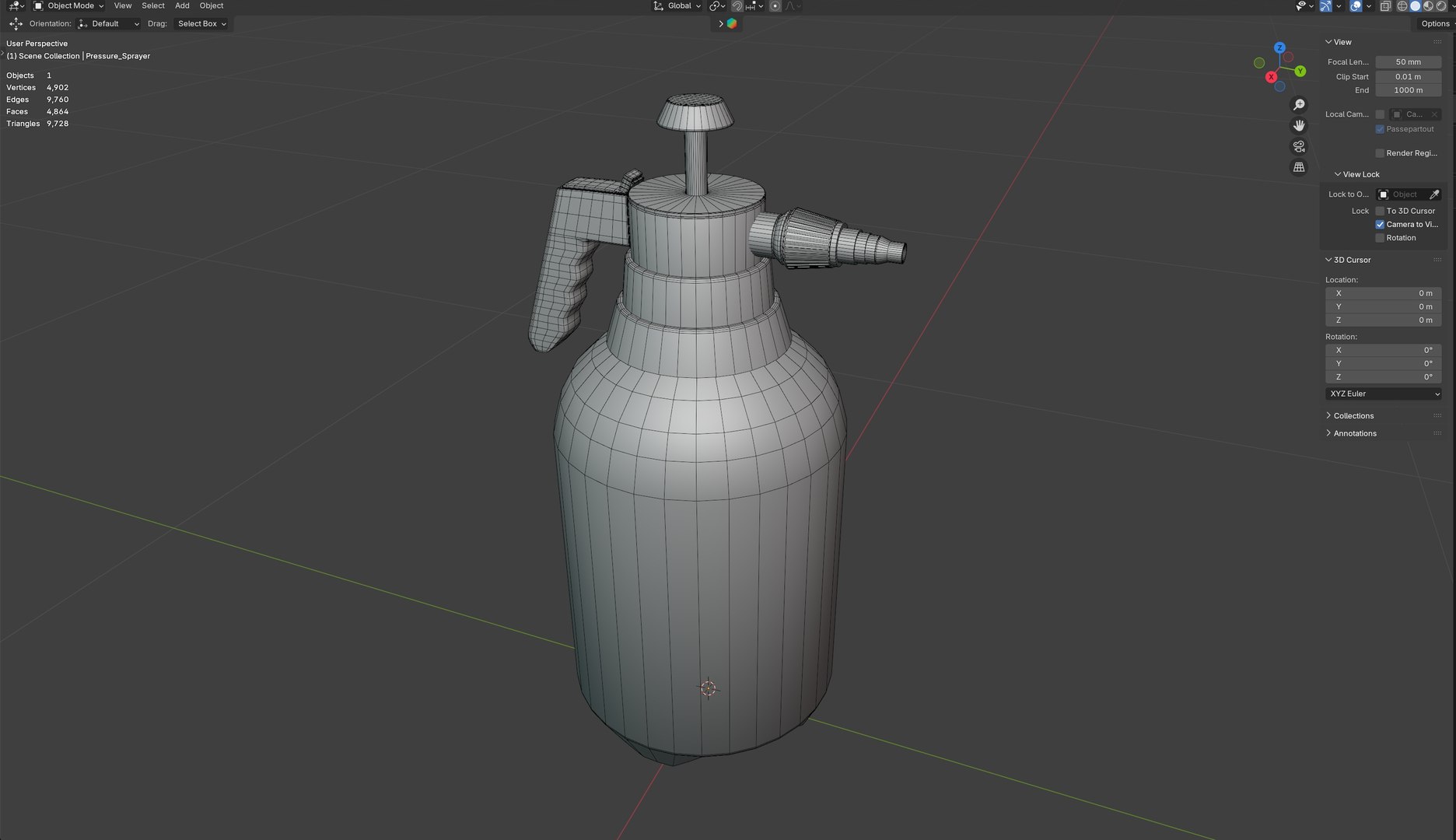Open the Global transform orientation dropdown
The height and width of the screenshot is (840, 1456).
click(676, 6)
